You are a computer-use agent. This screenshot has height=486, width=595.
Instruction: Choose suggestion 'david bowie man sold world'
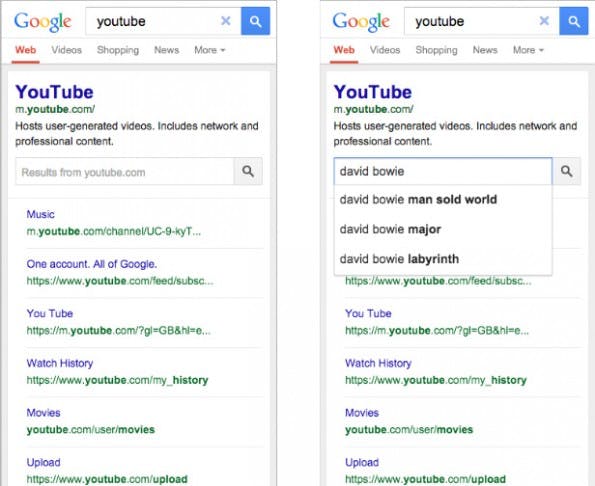coord(443,200)
